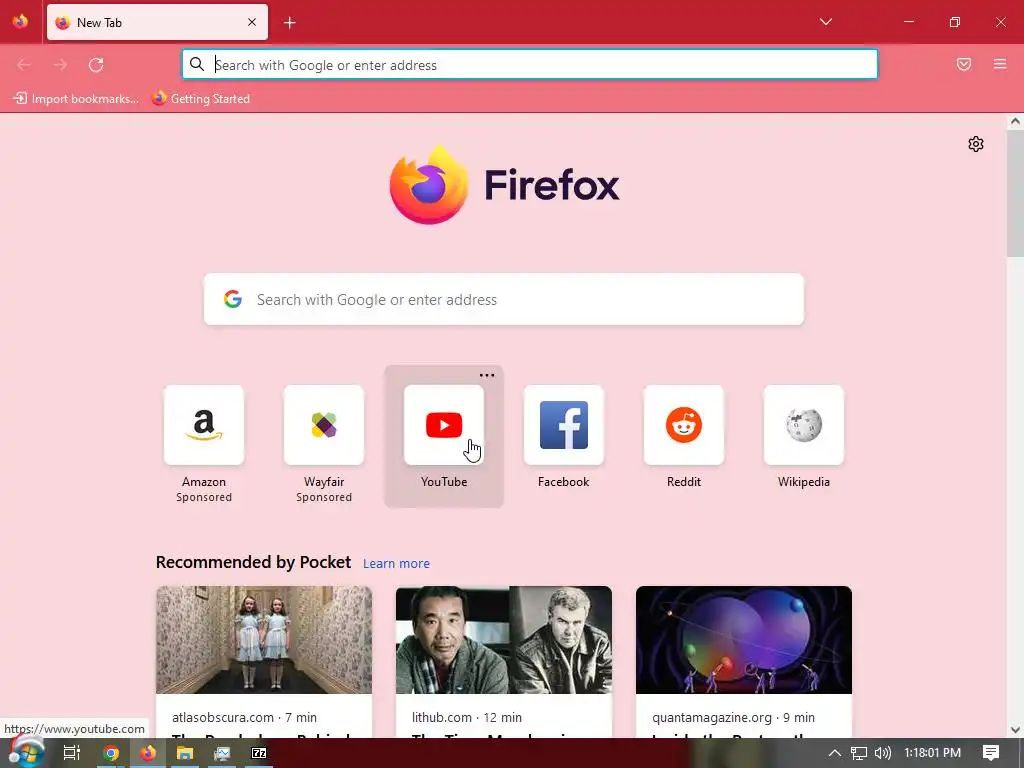This screenshot has width=1024, height=768.
Task: Open the quantamagazine.org article thumbnail
Action: coord(744,640)
